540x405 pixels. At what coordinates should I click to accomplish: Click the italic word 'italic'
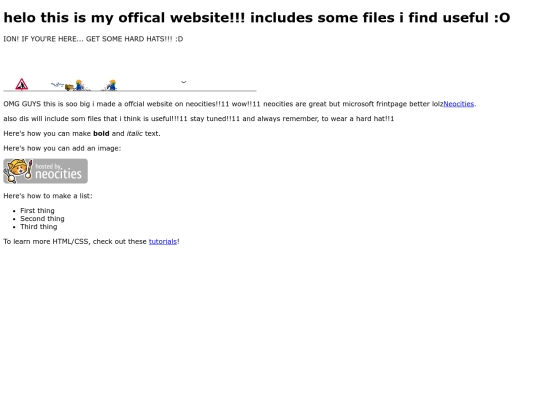coord(134,134)
